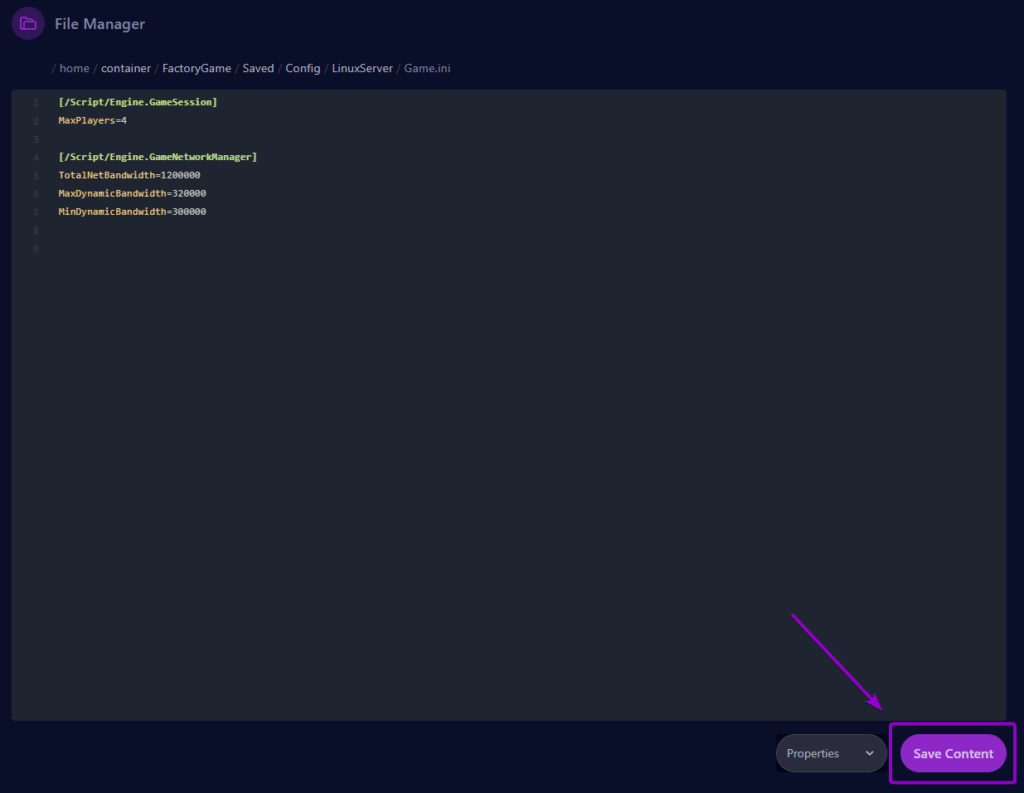1024x793 pixels.
Task: Click the MaxDynamicBandwidth=320000 line
Action: [132, 193]
